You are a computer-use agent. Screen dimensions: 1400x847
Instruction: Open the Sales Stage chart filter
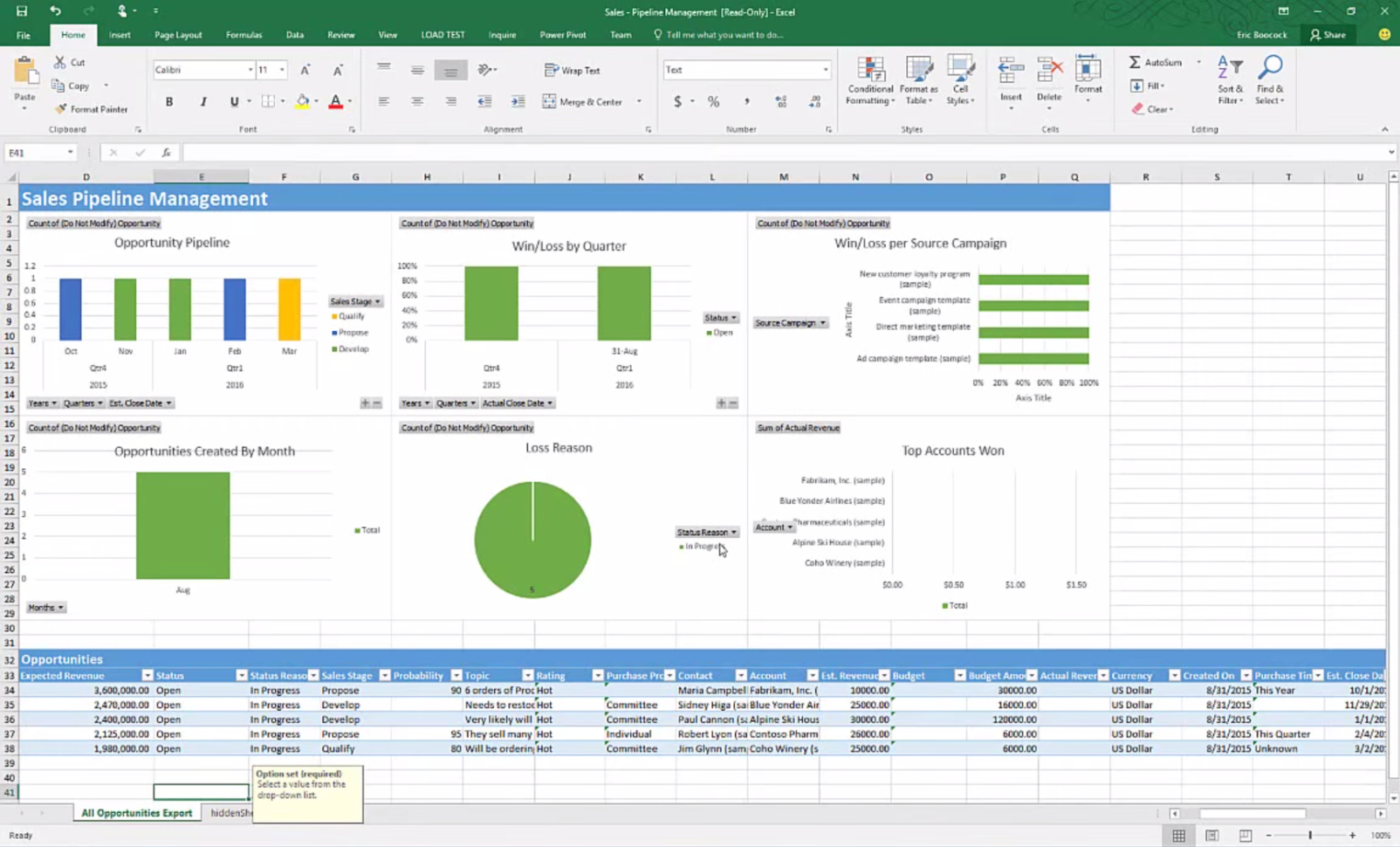(353, 300)
